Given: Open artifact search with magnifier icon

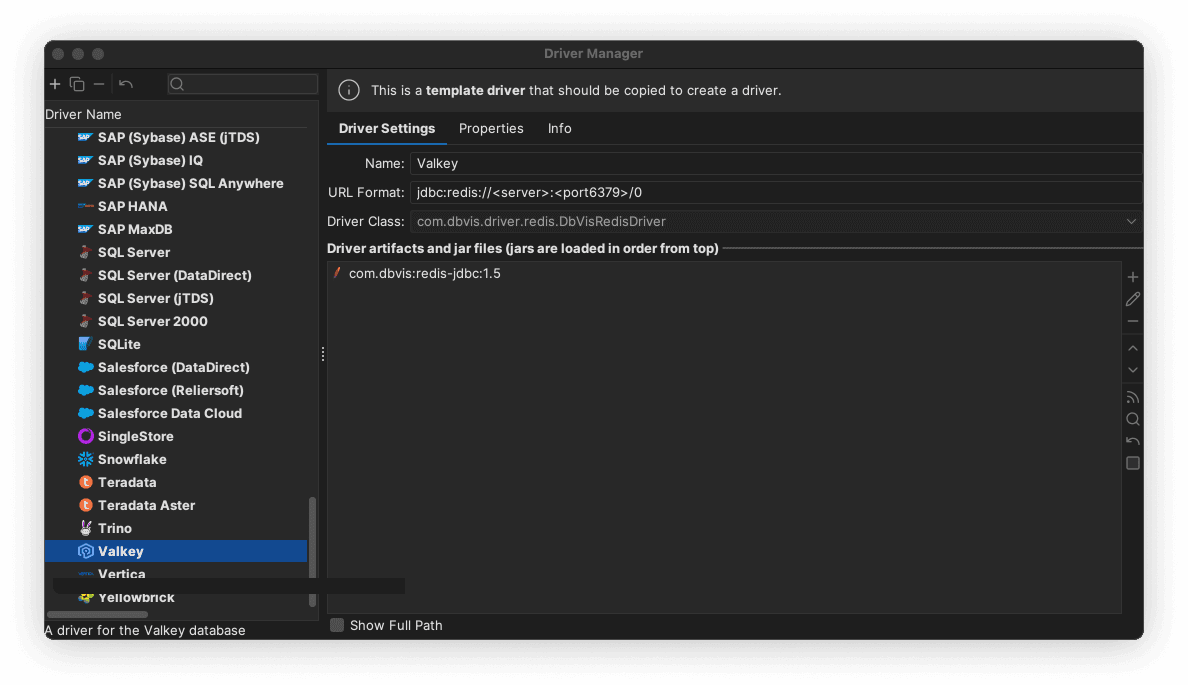Looking at the screenshot, I should coord(1132,419).
